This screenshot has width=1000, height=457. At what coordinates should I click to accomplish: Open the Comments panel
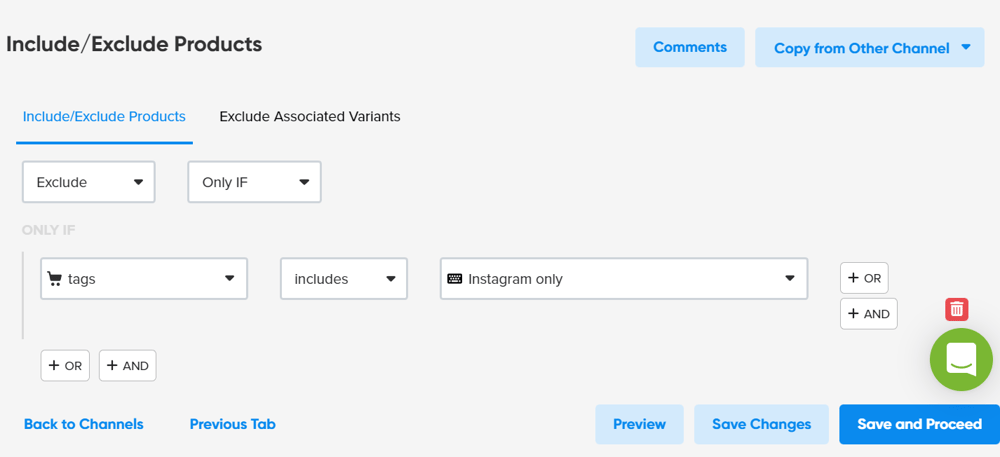point(689,47)
